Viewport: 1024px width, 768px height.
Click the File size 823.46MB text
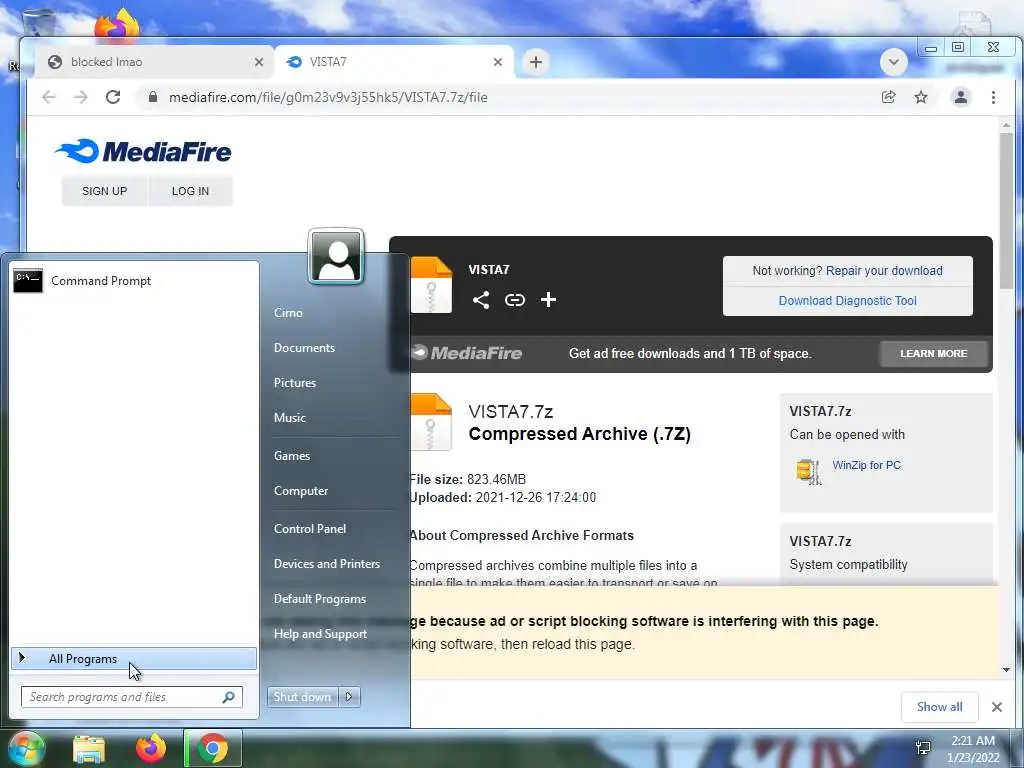coord(468,479)
